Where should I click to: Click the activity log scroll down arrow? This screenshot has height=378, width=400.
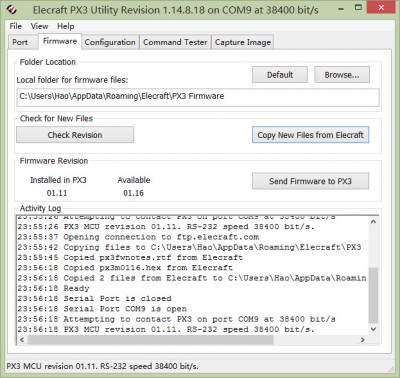click(373, 329)
